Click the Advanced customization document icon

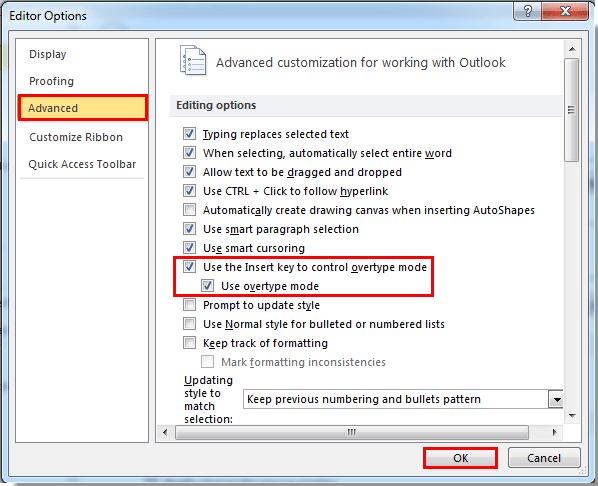193,61
